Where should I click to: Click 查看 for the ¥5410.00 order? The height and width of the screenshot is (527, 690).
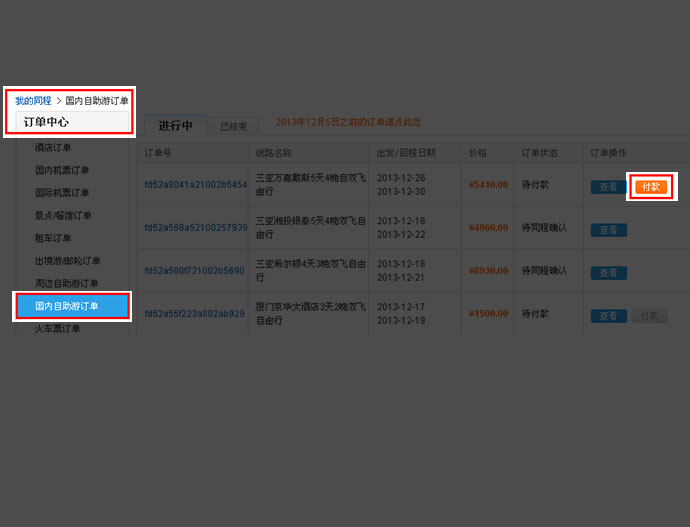pos(608,187)
